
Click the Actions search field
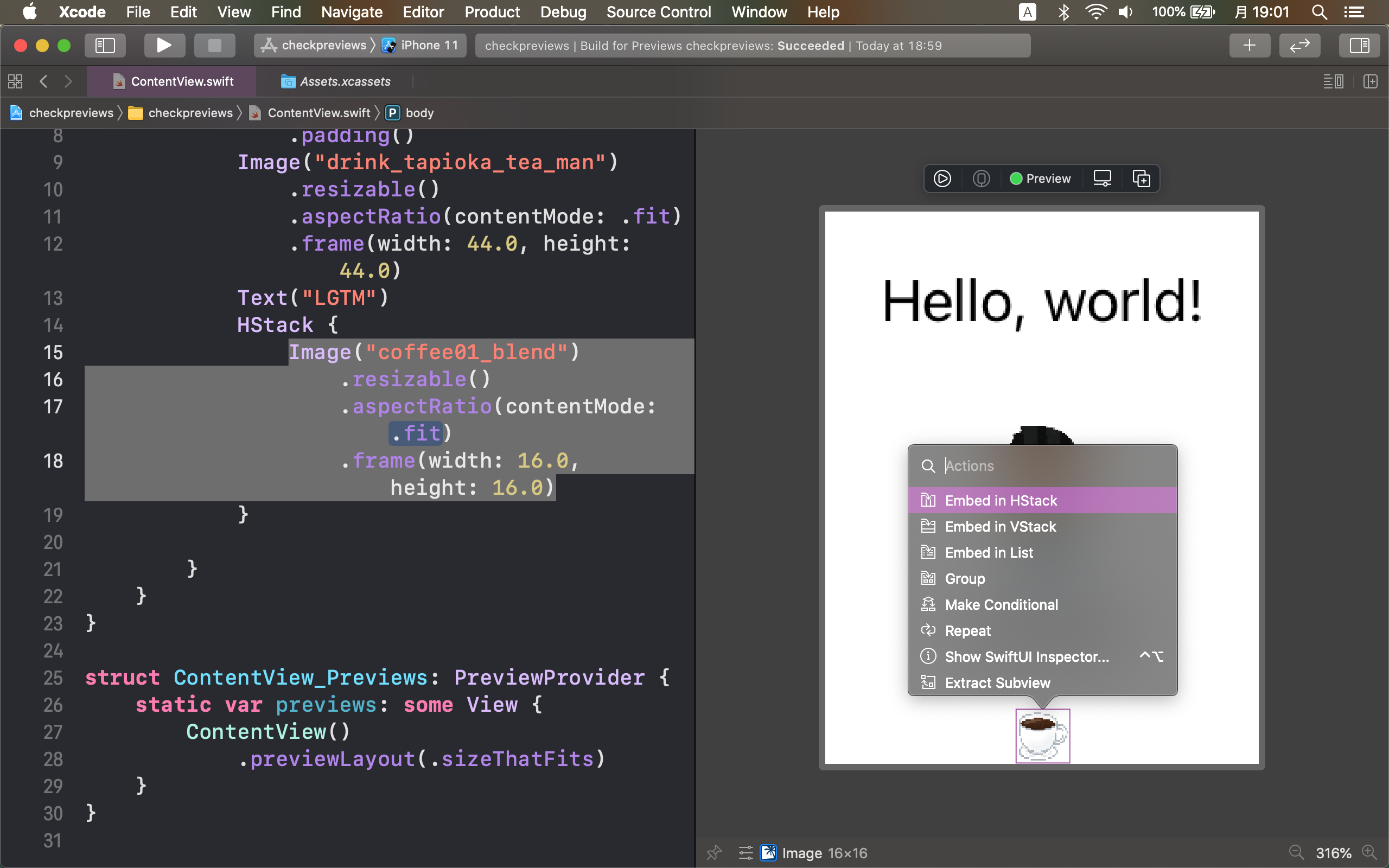click(1050, 465)
